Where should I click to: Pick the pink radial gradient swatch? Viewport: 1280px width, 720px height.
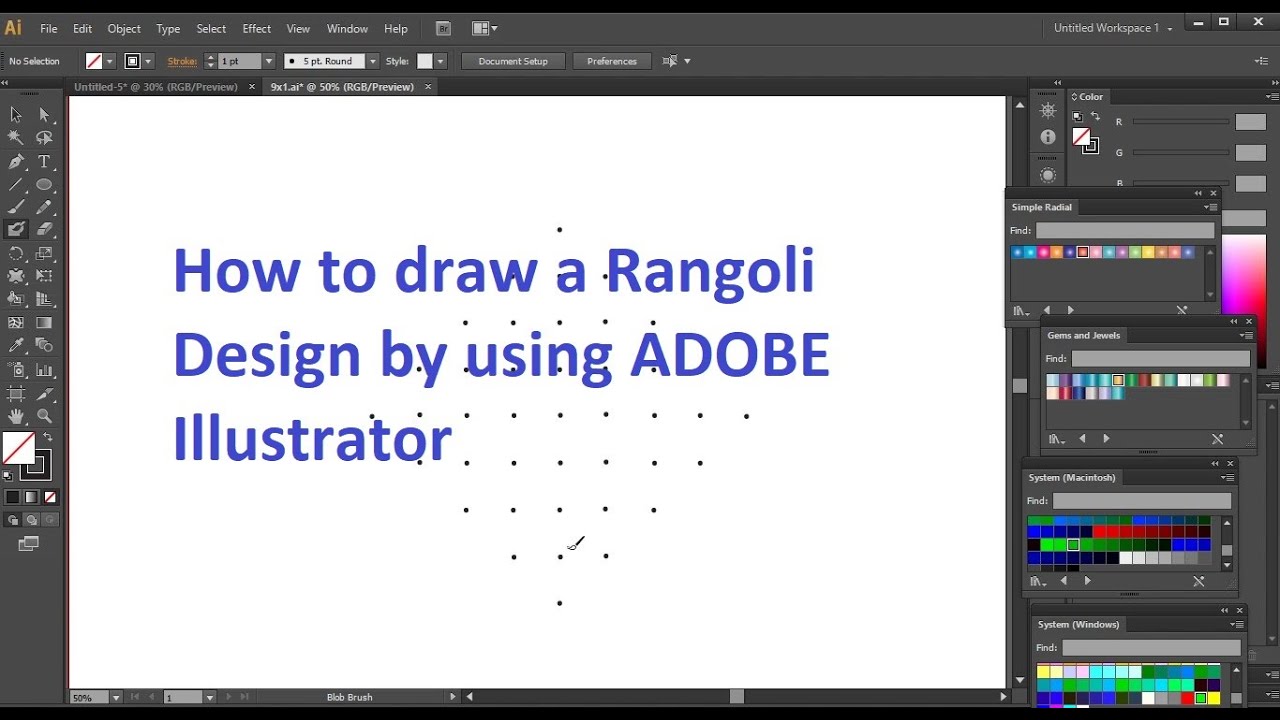tap(1043, 253)
